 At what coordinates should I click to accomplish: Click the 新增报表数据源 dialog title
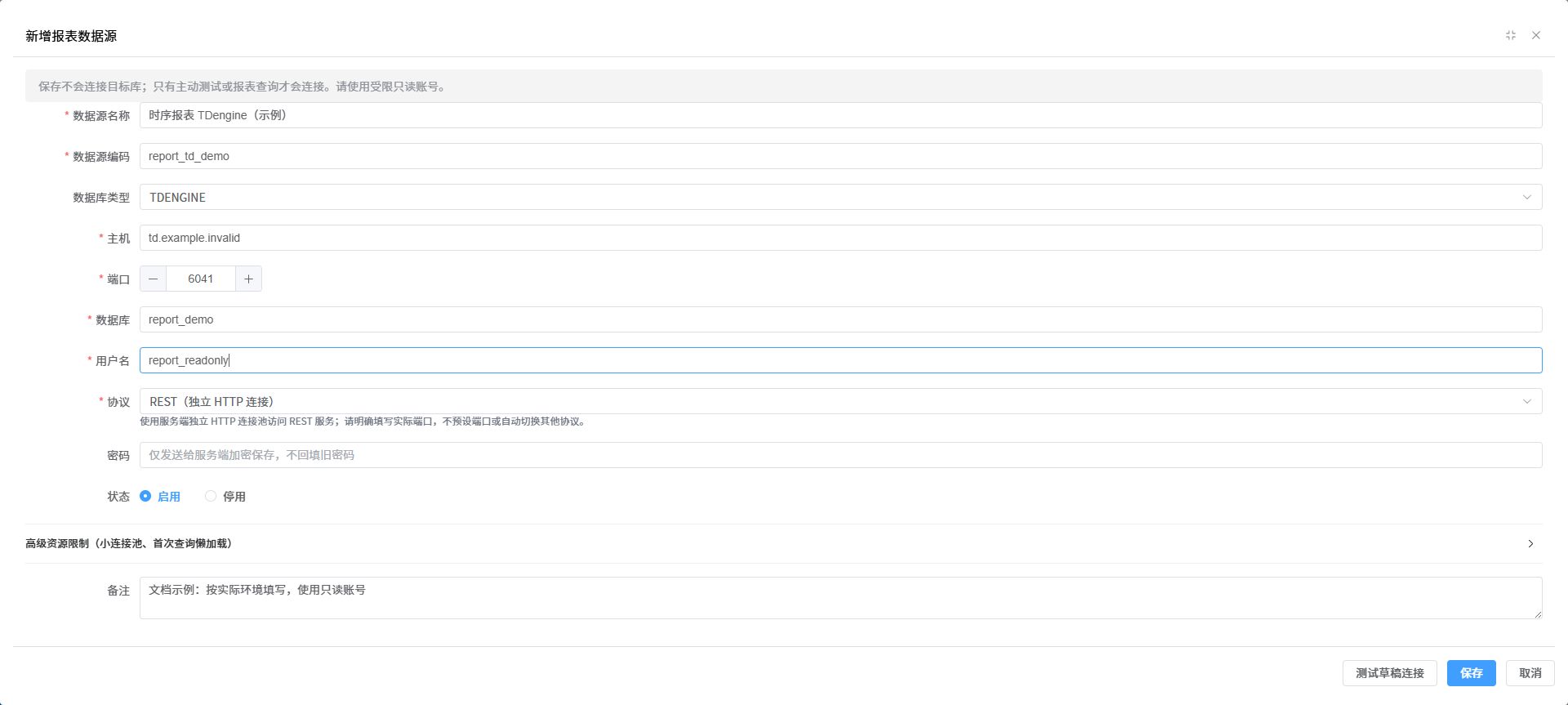[71, 36]
